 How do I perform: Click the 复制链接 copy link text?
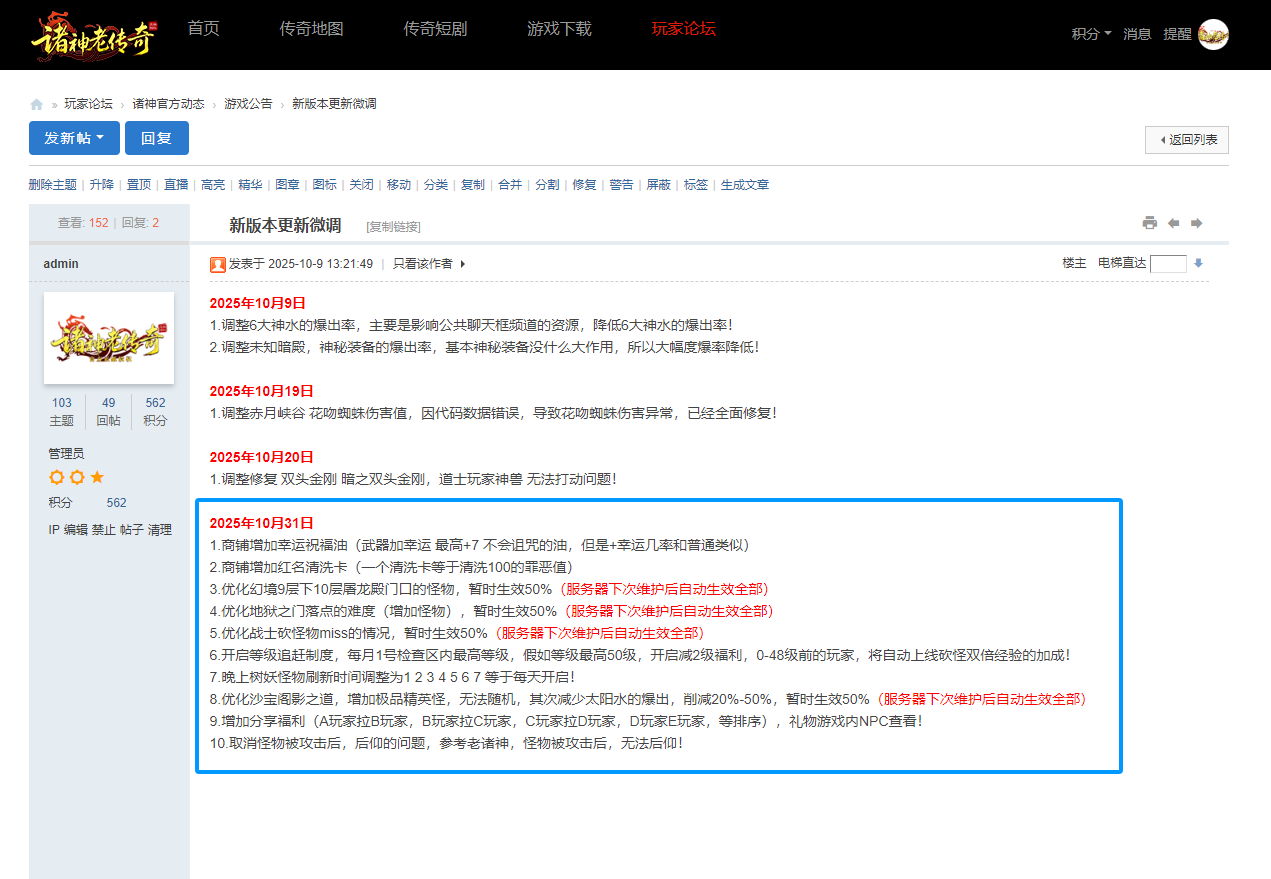(394, 226)
